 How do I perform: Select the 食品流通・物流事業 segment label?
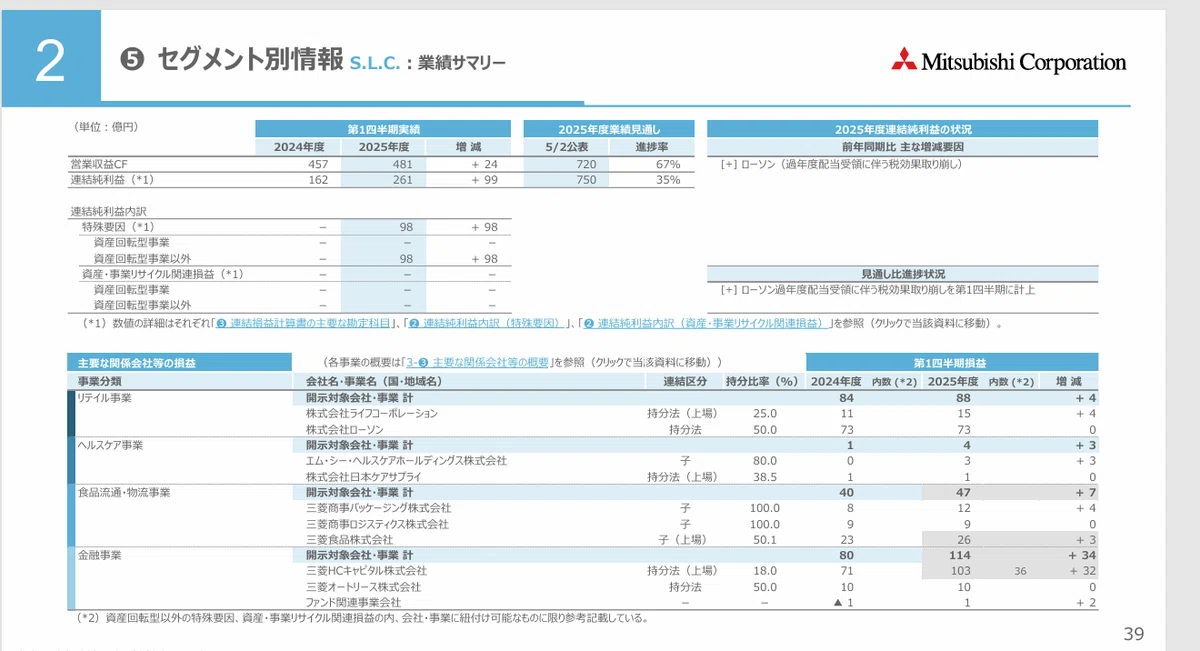[x=124, y=492]
